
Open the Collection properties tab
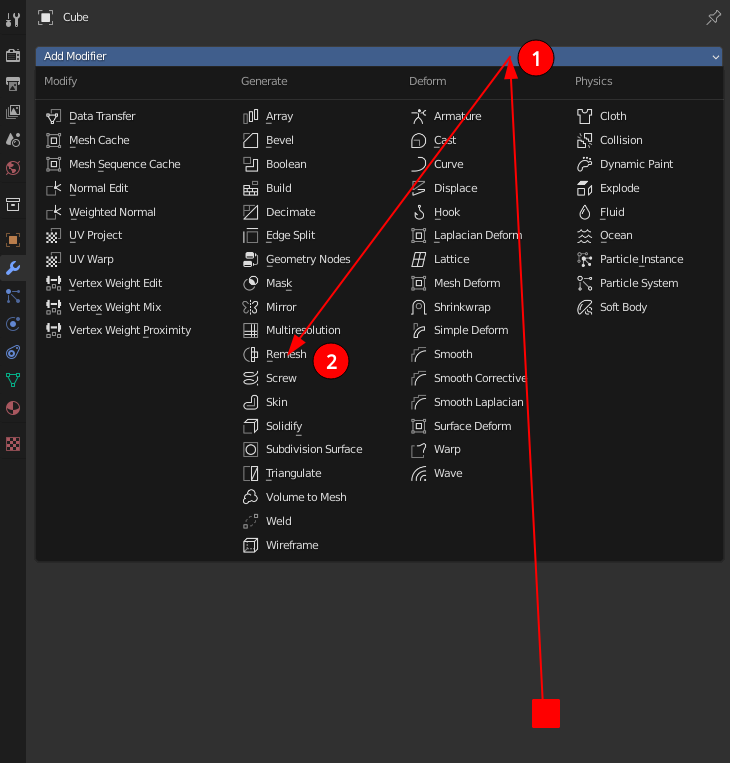pyautogui.click(x=13, y=204)
